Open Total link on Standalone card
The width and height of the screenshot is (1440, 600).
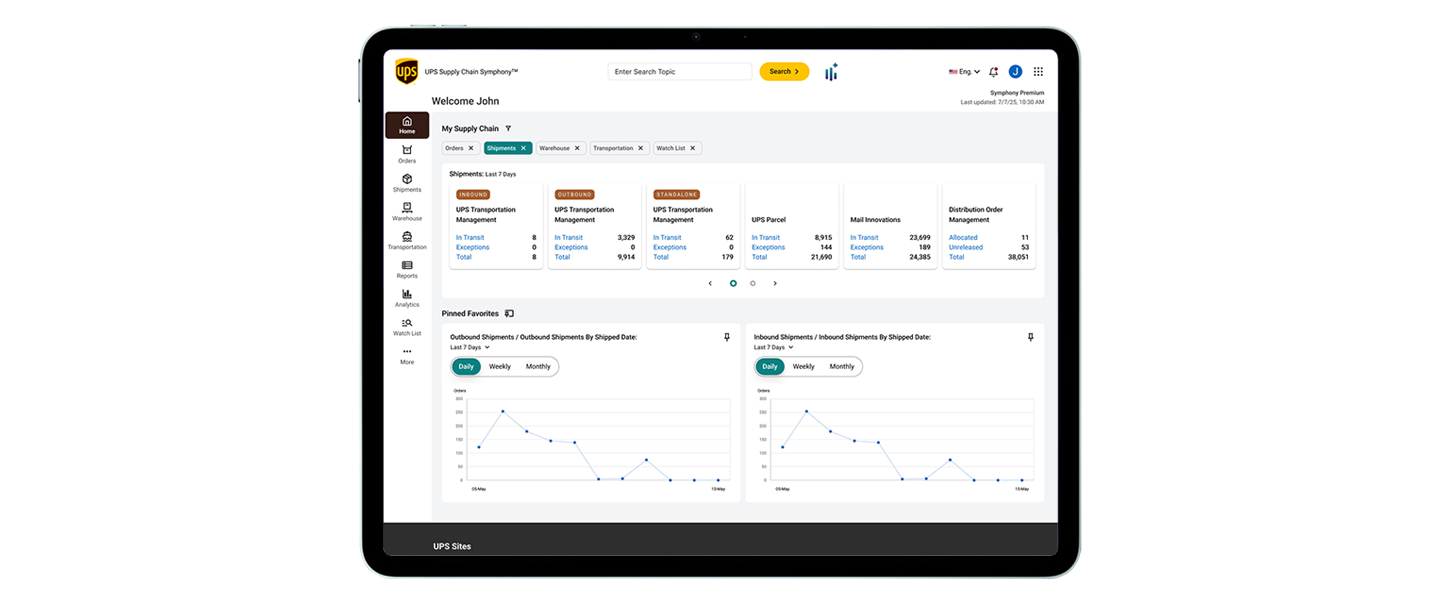click(661, 257)
